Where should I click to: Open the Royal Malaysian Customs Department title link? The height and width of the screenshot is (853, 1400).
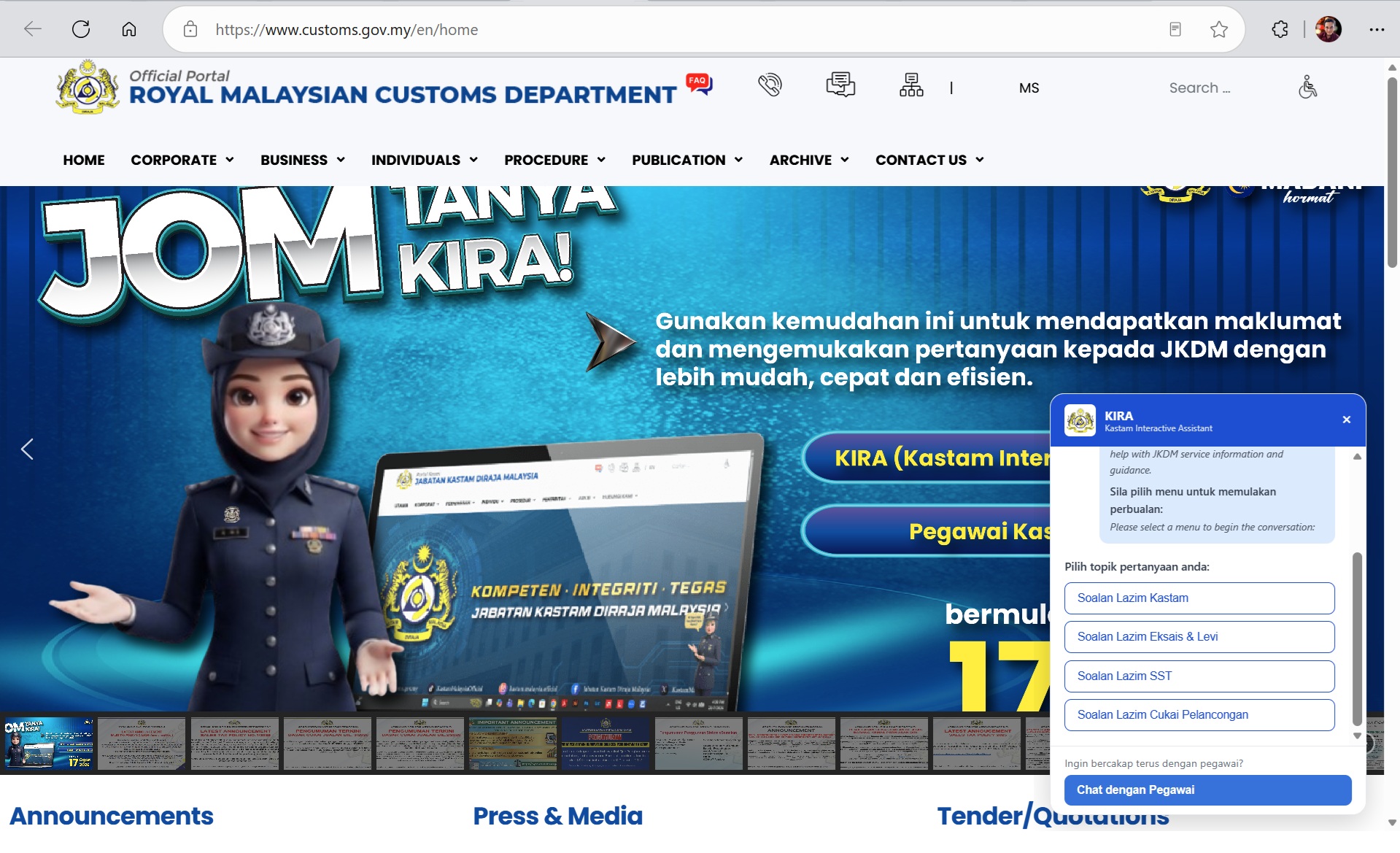[403, 95]
